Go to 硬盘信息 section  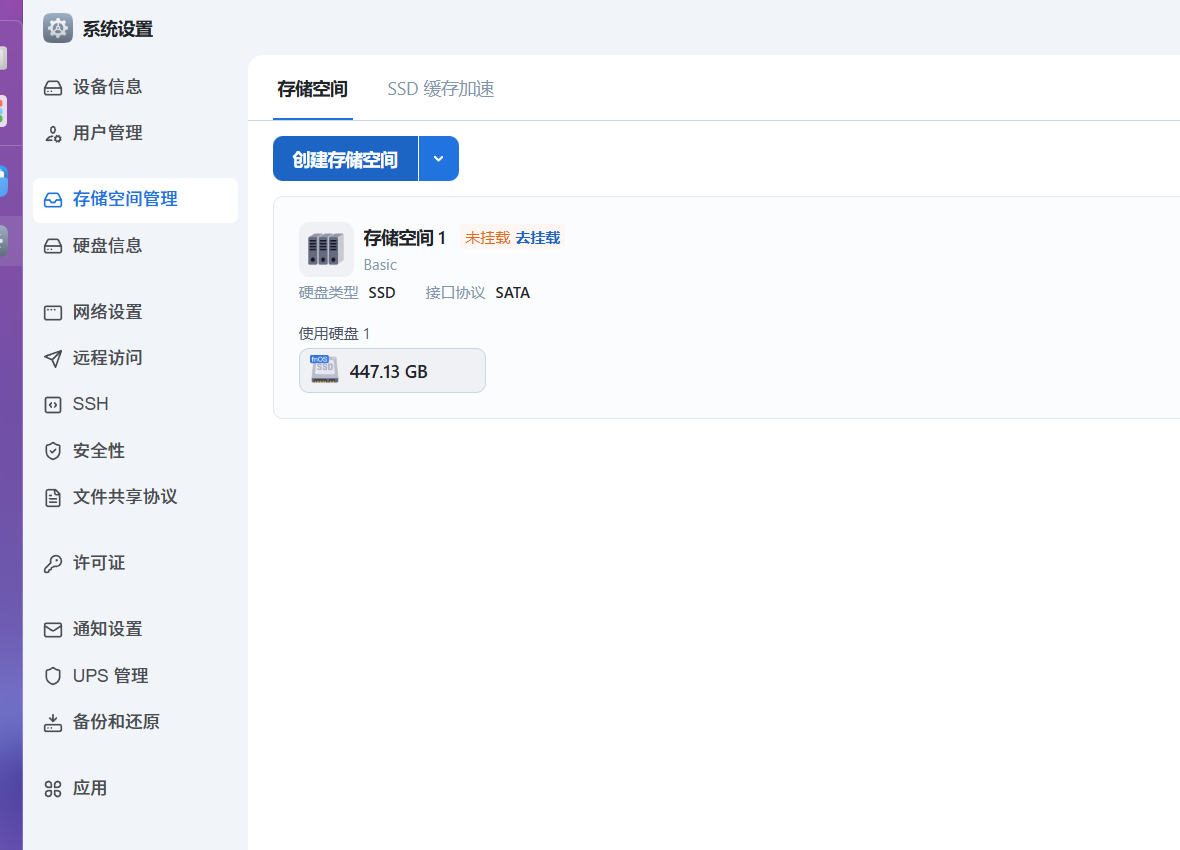click(x=135, y=245)
